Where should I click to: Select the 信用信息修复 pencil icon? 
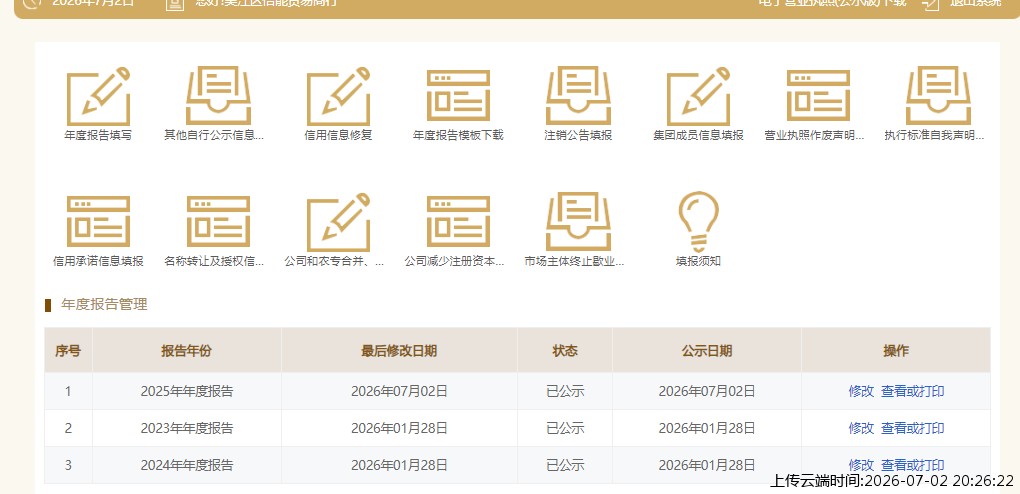(338, 96)
